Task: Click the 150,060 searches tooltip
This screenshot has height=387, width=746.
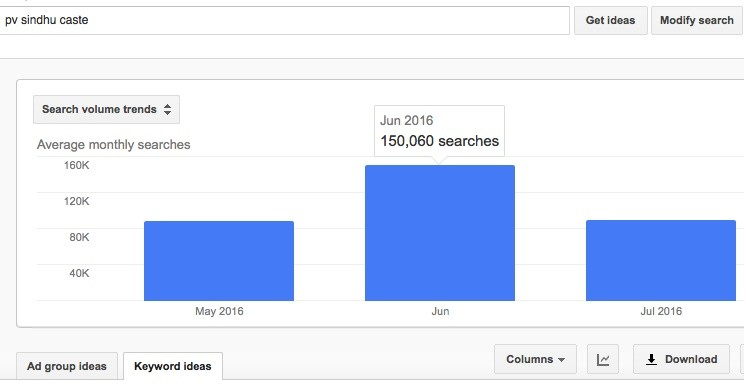Action: coord(440,131)
